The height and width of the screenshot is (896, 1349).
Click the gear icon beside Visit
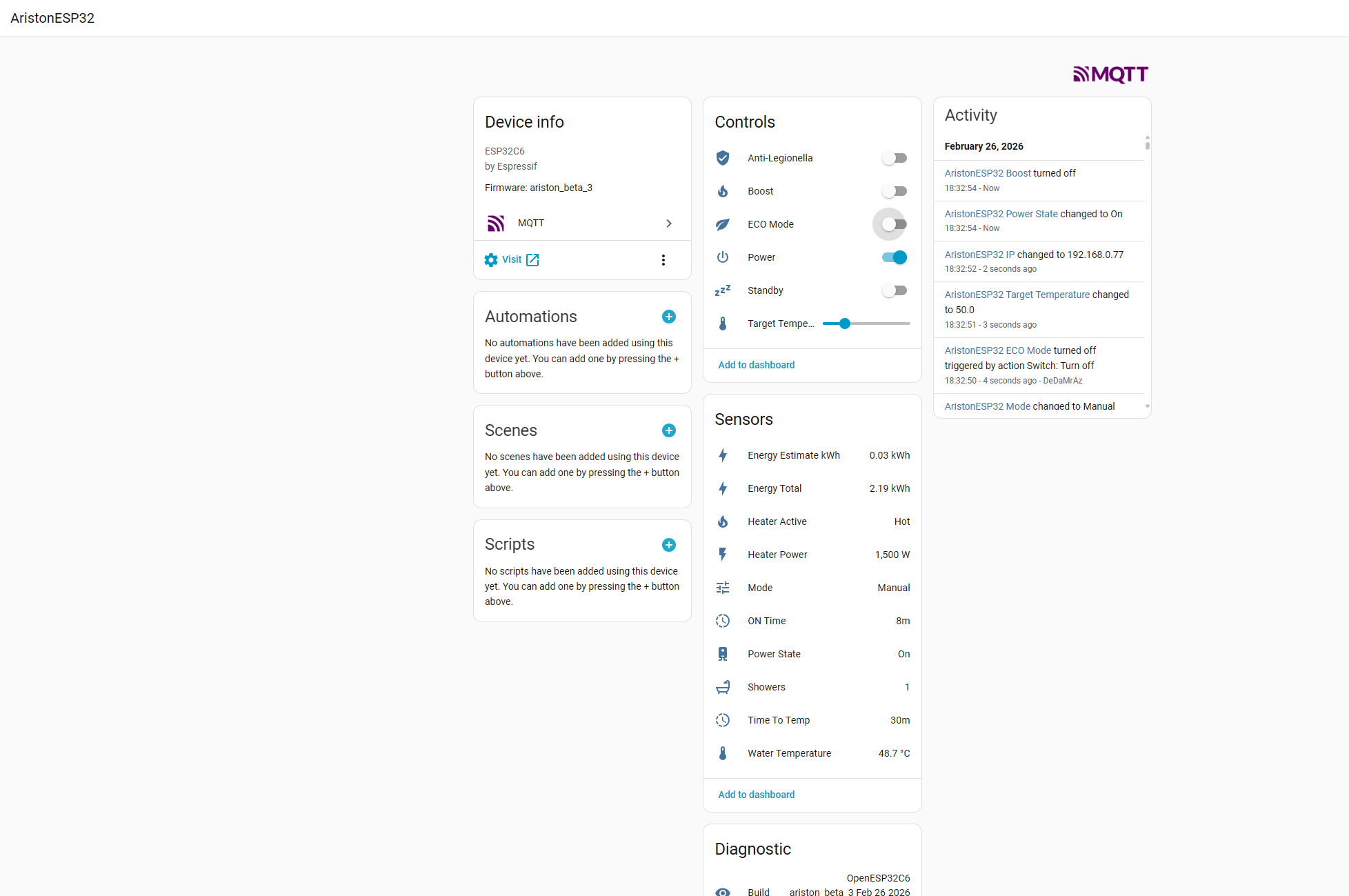tap(491, 260)
